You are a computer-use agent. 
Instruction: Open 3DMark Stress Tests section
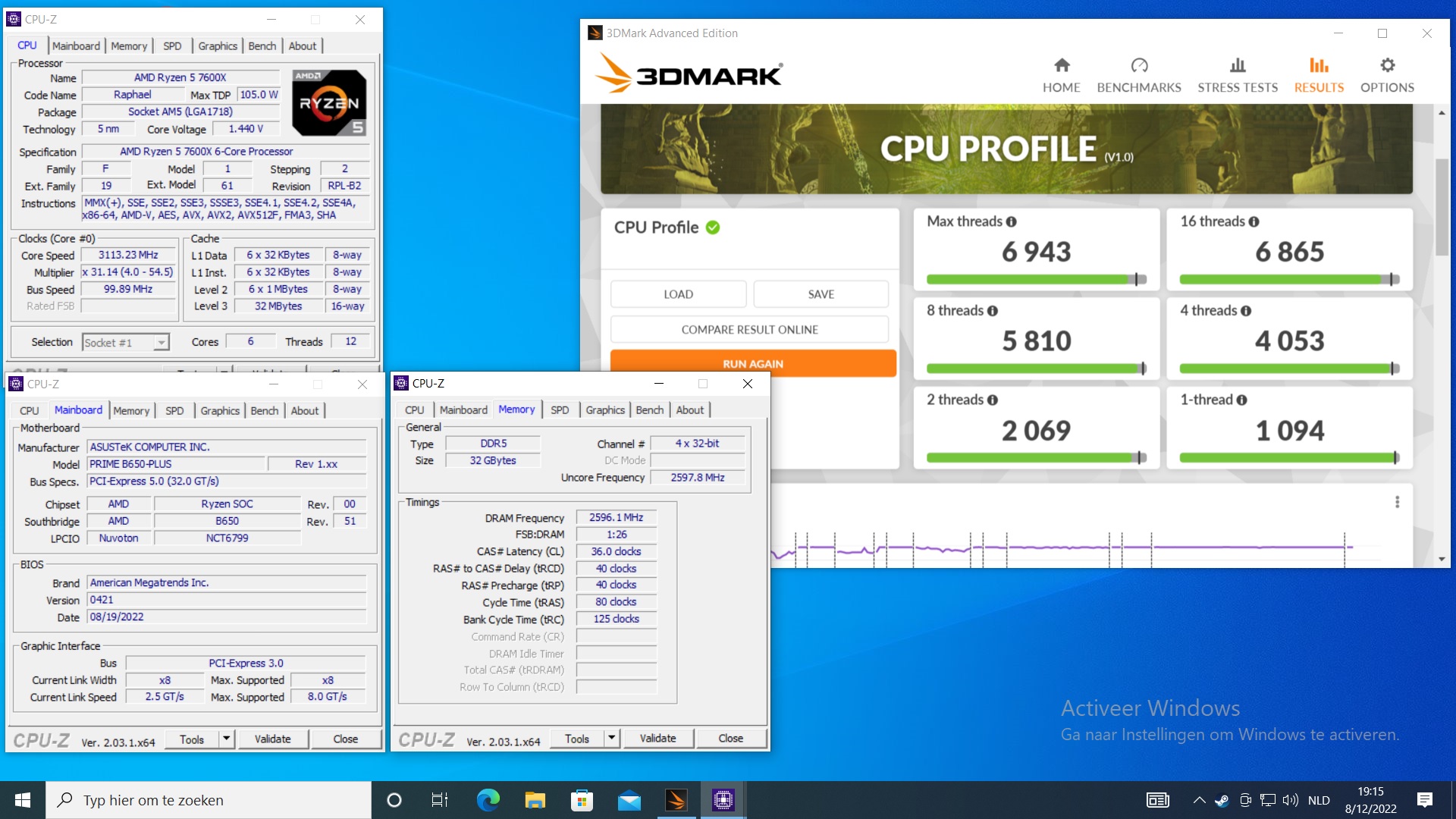click(x=1238, y=75)
